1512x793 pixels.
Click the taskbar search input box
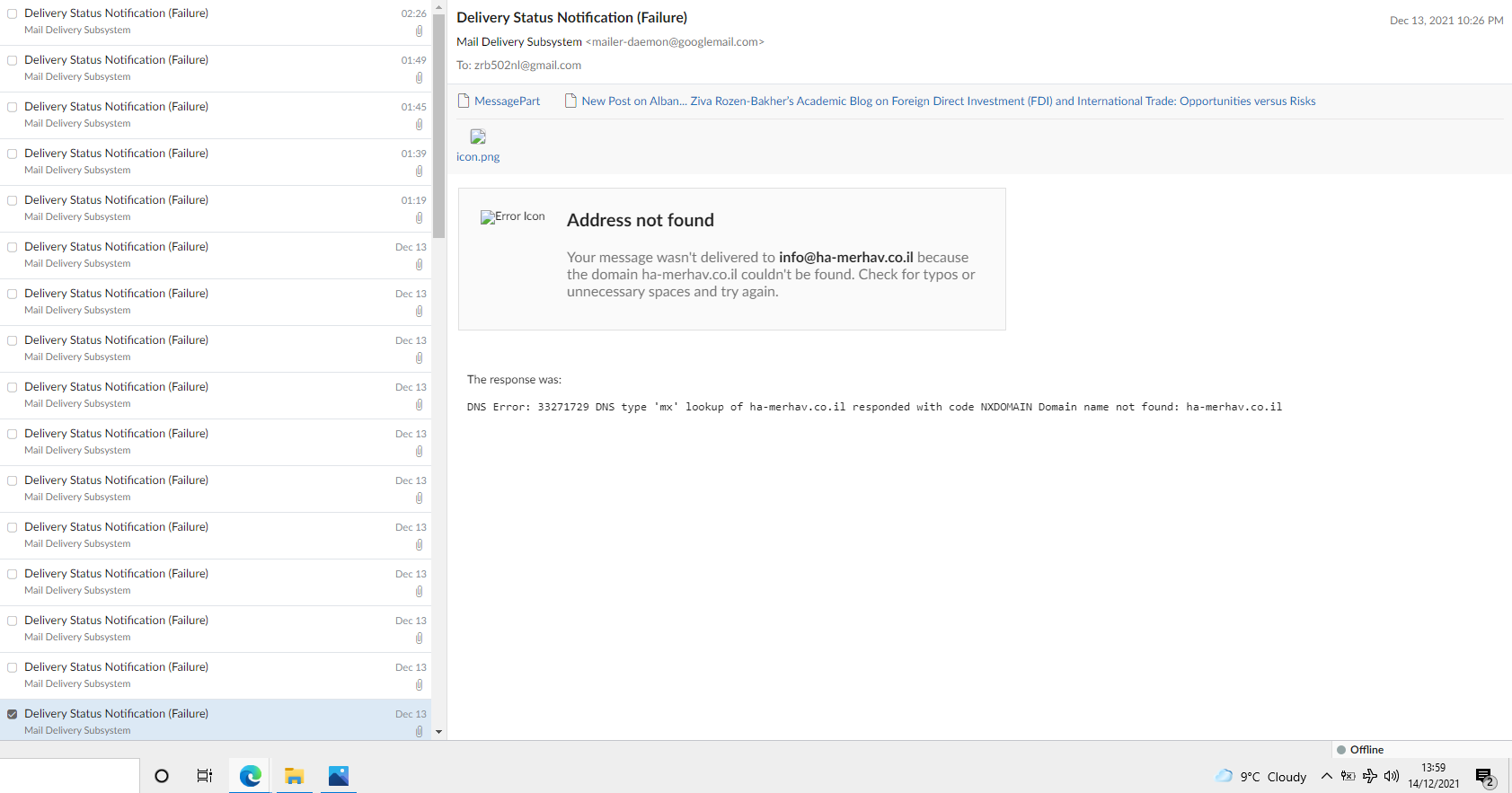(69, 776)
